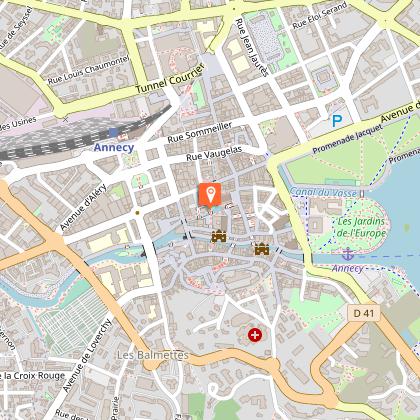
Task: Select the Promenade Jacquet label
Action: 347,139
